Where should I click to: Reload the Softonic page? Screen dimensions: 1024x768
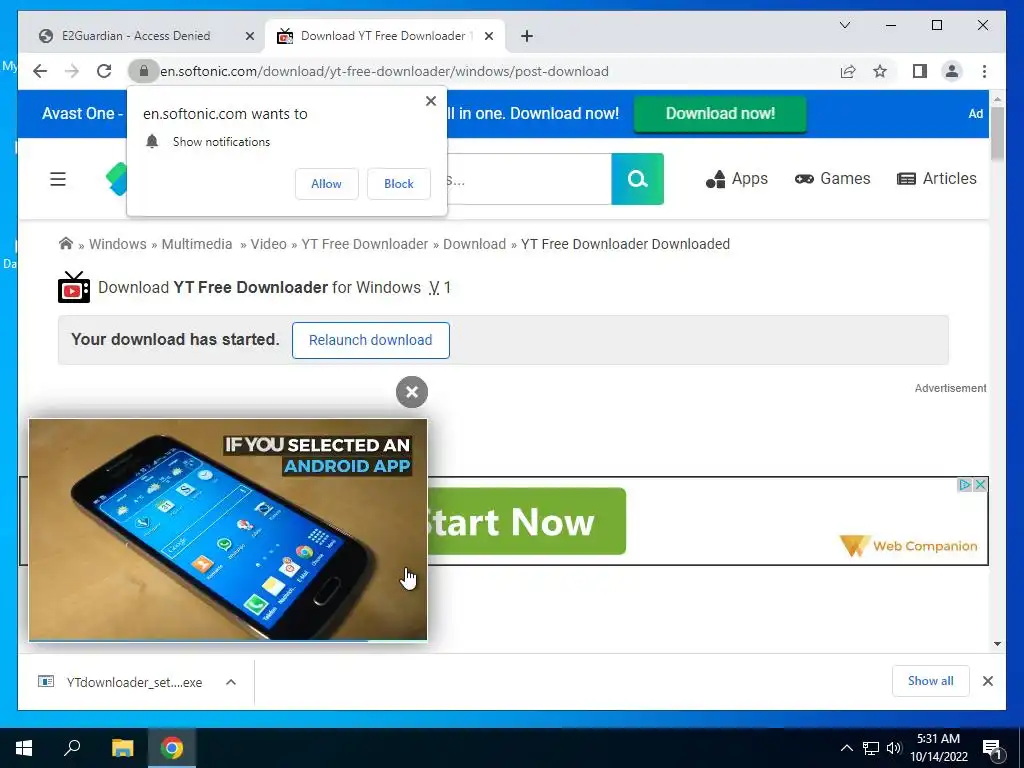click(104, 71)
